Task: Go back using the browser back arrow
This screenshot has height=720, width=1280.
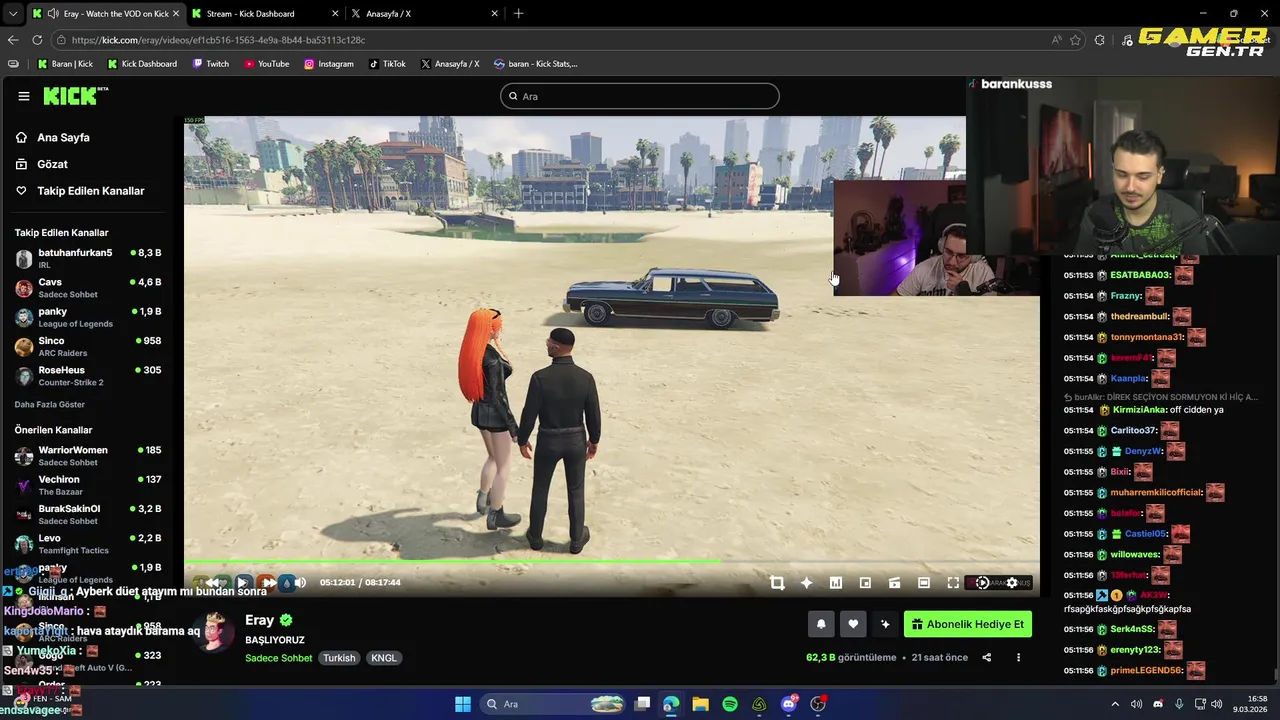Action: (13, 40)
